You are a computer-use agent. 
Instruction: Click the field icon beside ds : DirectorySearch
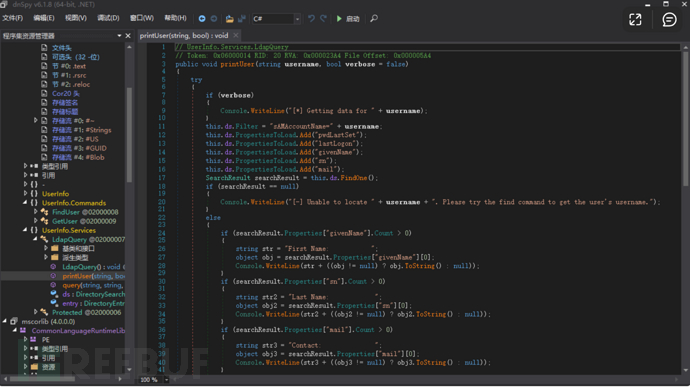[53, 294]
